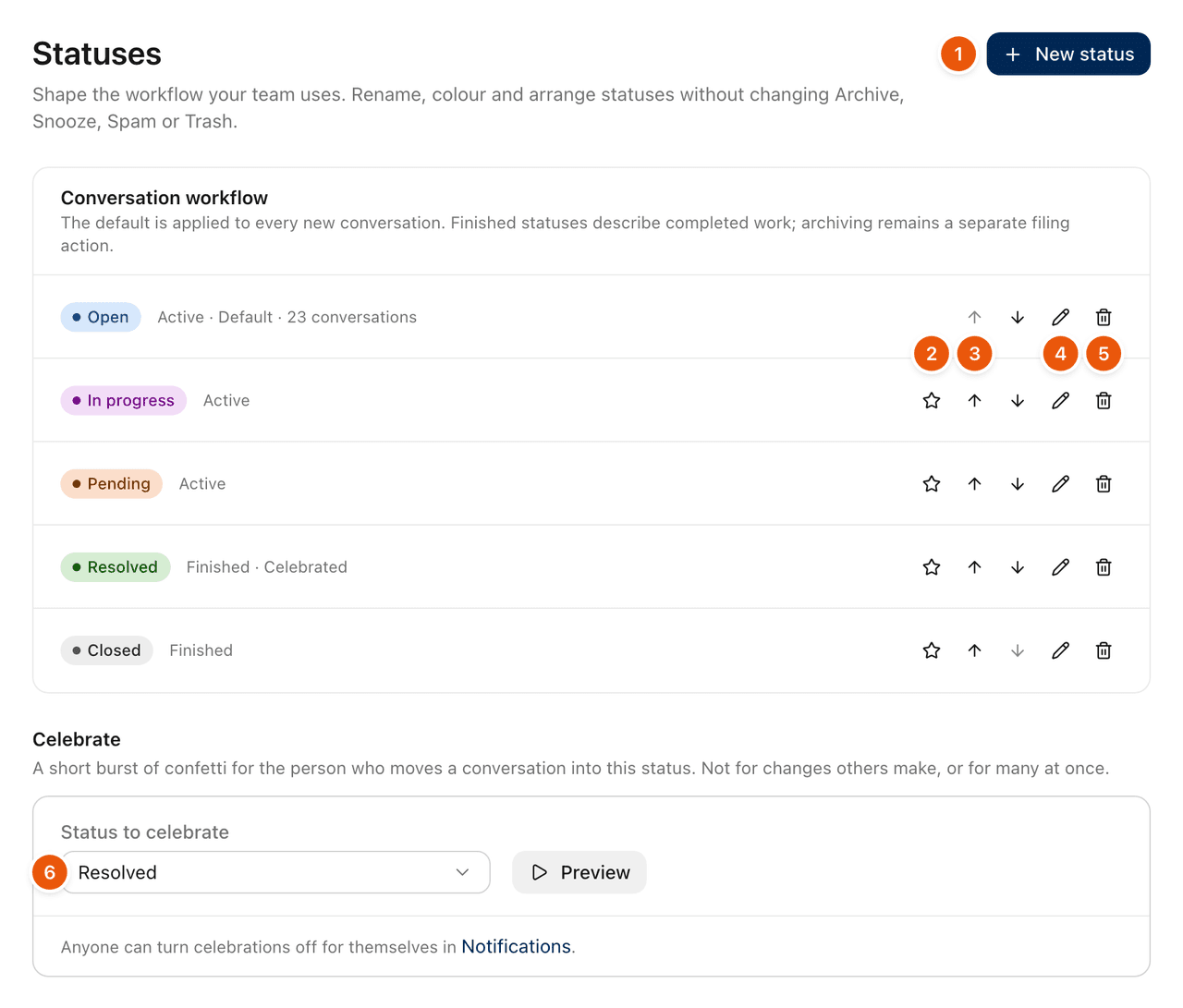The image size is (1183, 1008).
Task: Open the Notifications link
Action: pyautogui.click(x=516, y=946)
